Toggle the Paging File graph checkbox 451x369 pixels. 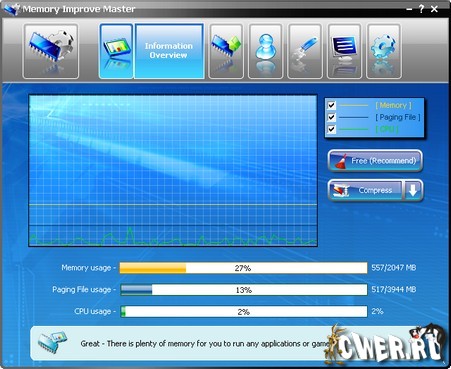[x=331, y=117]
